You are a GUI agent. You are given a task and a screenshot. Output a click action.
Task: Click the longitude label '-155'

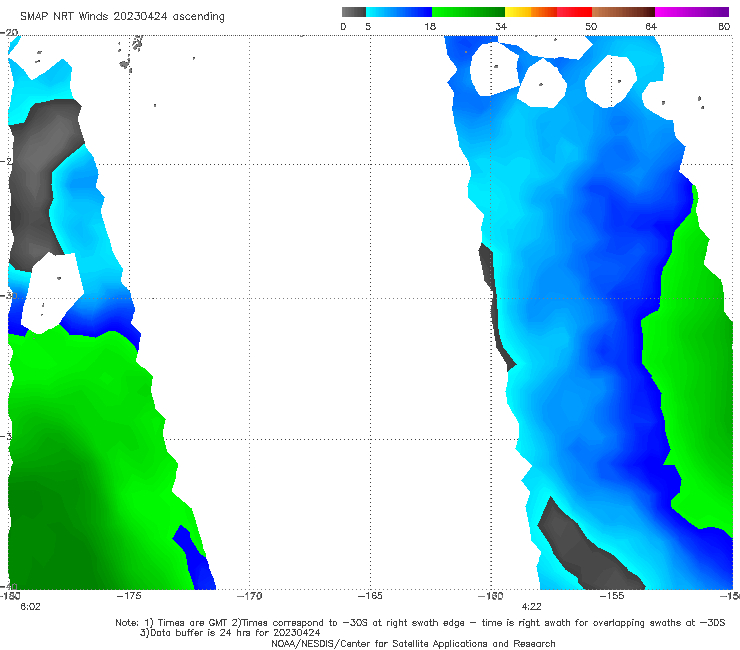(x=612, y=596)
